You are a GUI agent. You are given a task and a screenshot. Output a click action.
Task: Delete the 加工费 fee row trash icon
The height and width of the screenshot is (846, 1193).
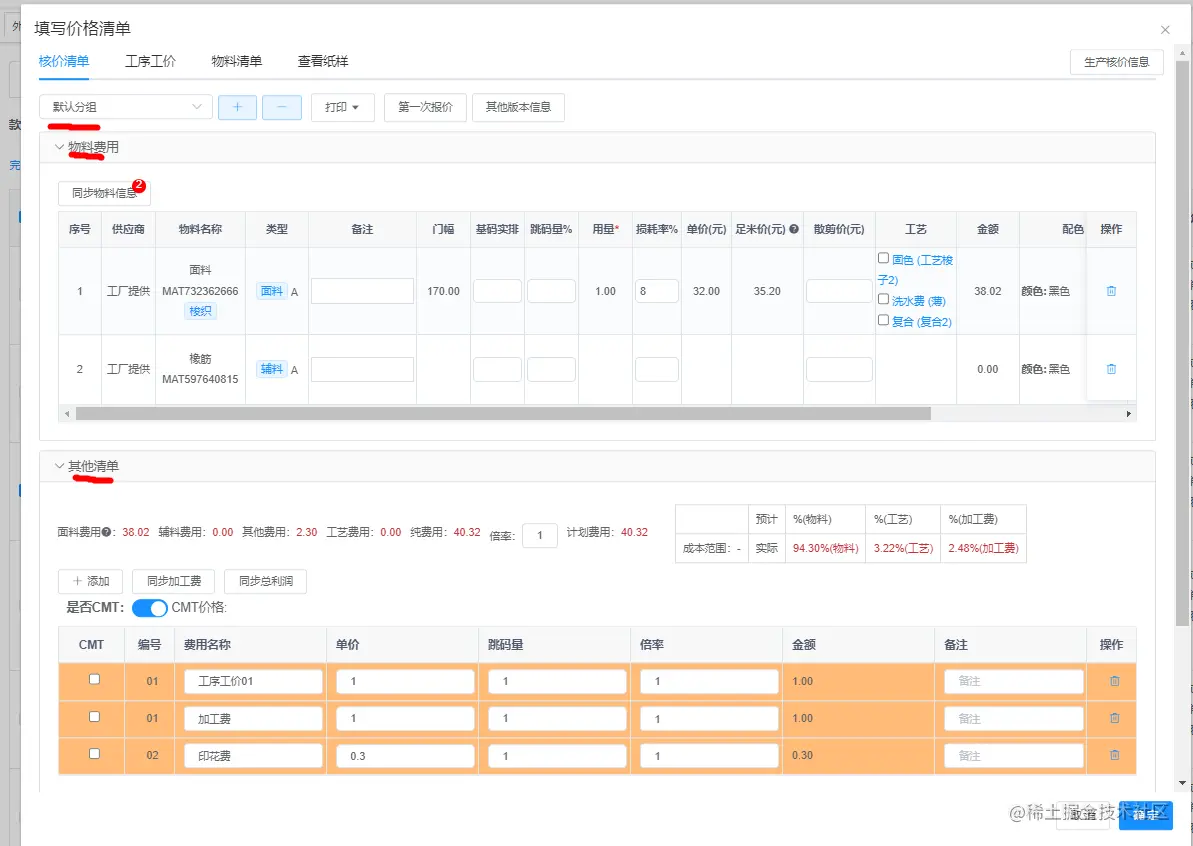[1115, 718]
